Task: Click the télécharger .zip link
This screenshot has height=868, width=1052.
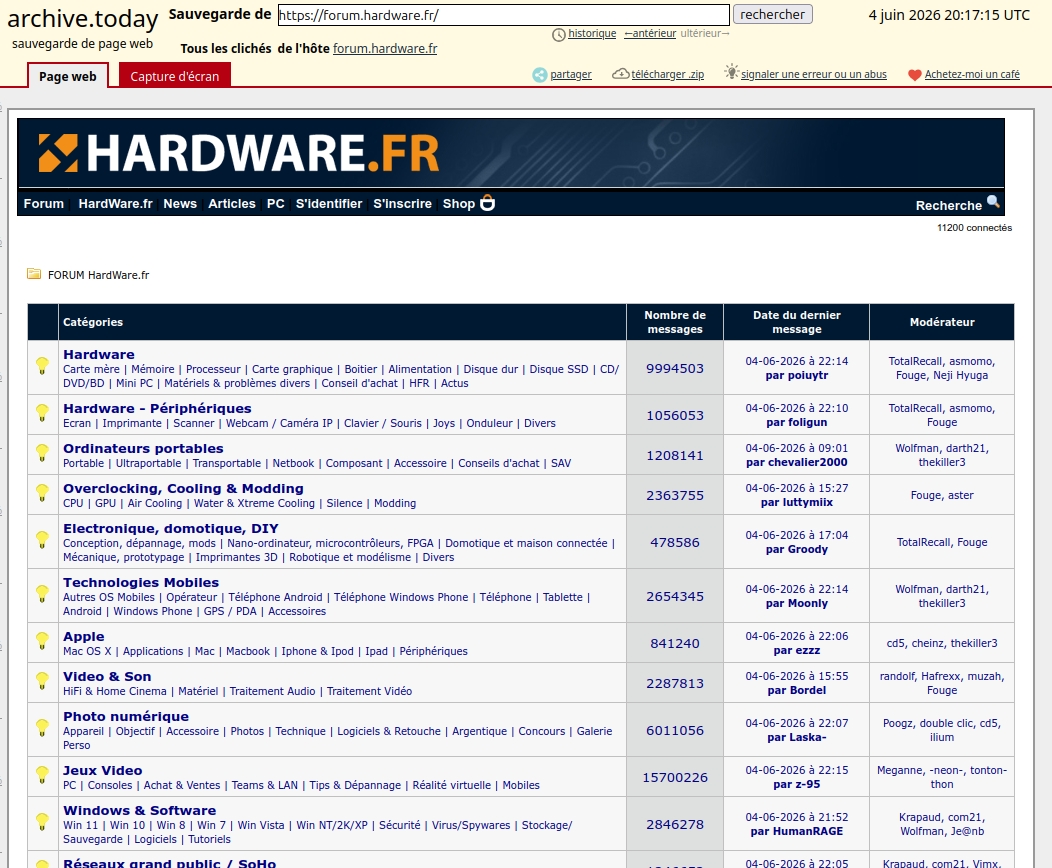Action: coord(668,74)
